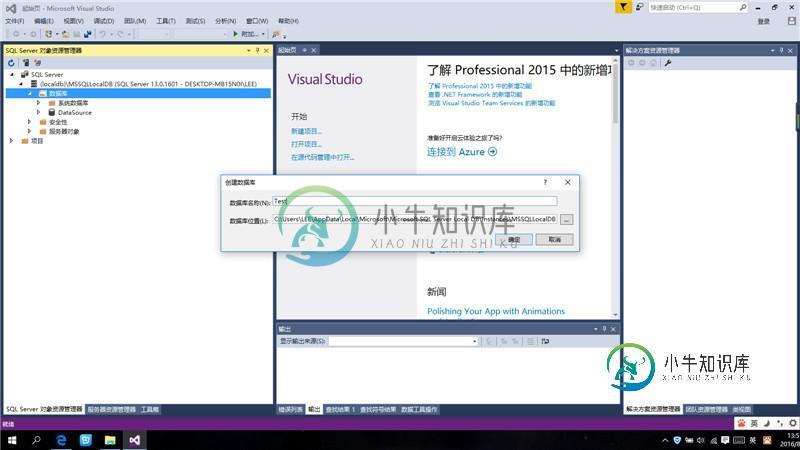Open 帮助(H) menu
Screen dimensions: 800x450
click(288, 21)
